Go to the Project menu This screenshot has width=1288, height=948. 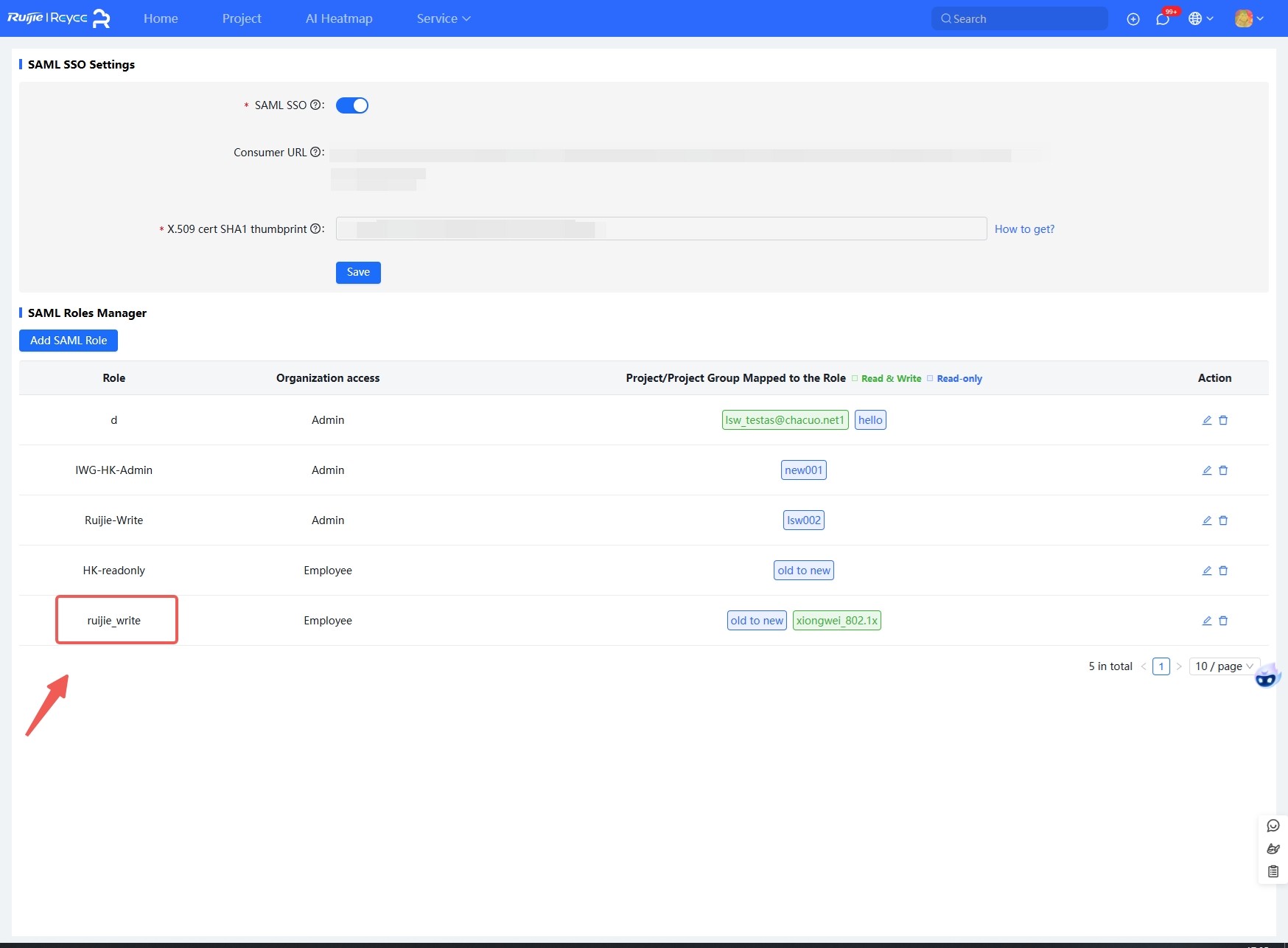(x=242, y=18)
